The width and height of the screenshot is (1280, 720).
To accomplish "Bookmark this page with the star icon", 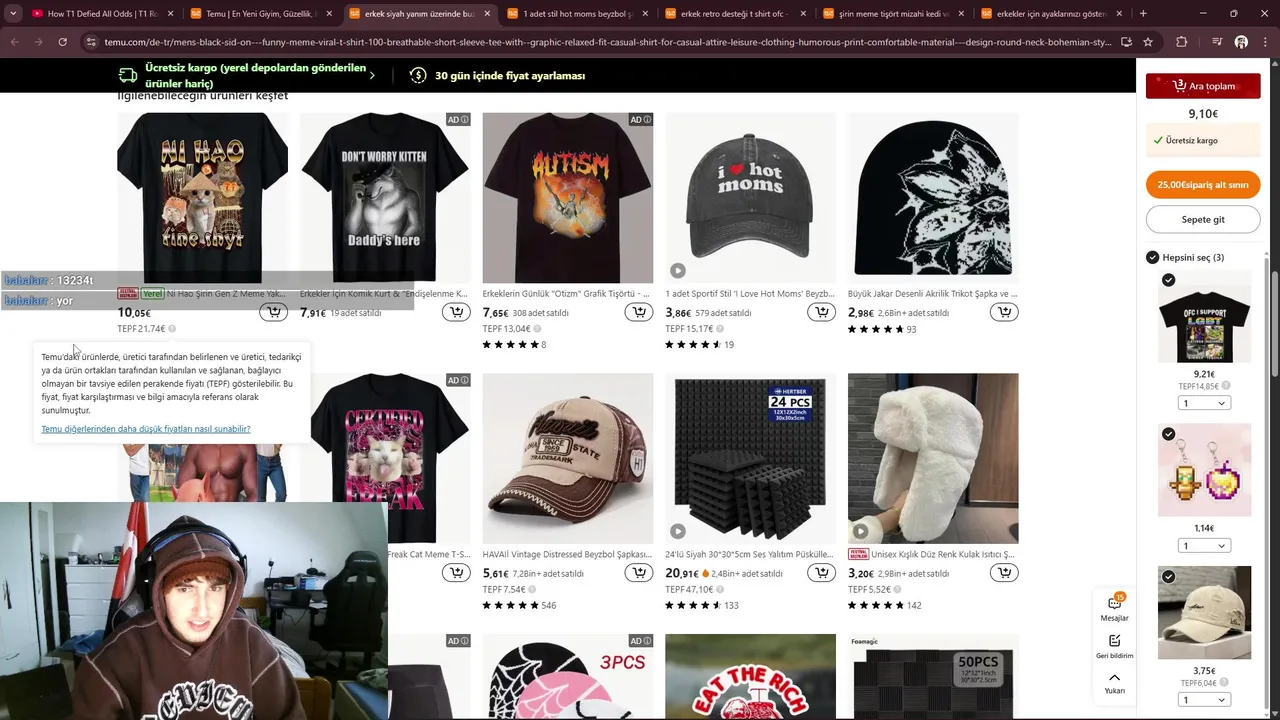I will click(x=1148, y=42).
